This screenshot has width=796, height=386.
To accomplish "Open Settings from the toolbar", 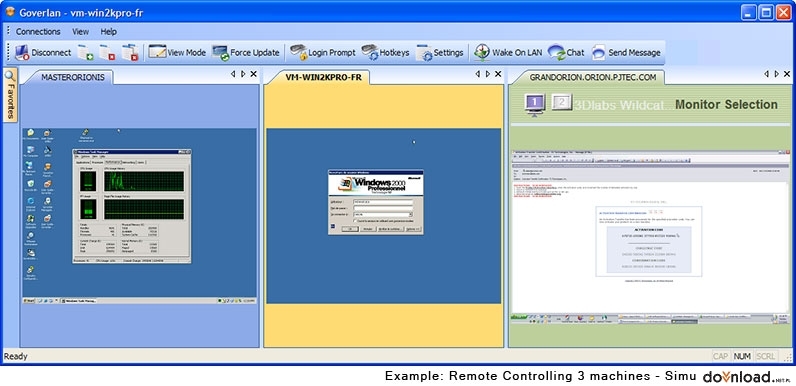I will pos(440,52).
